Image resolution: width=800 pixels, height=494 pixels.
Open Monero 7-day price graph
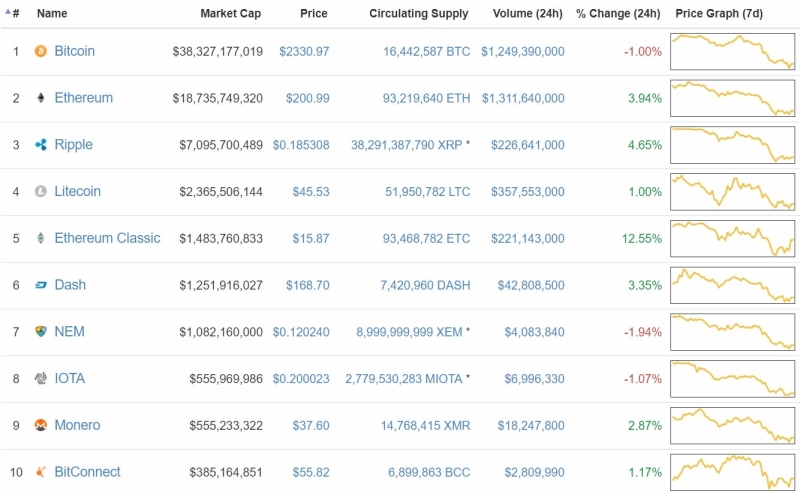click(x=733, y=426)
